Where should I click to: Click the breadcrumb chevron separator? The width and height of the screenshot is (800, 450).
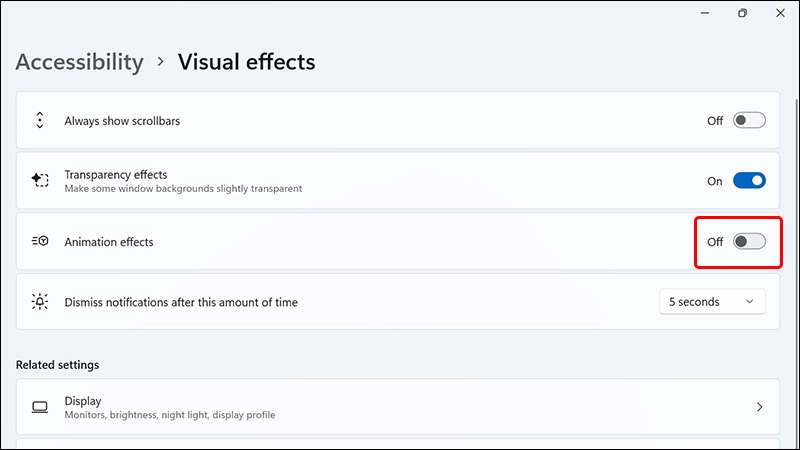tap(161, 62)
